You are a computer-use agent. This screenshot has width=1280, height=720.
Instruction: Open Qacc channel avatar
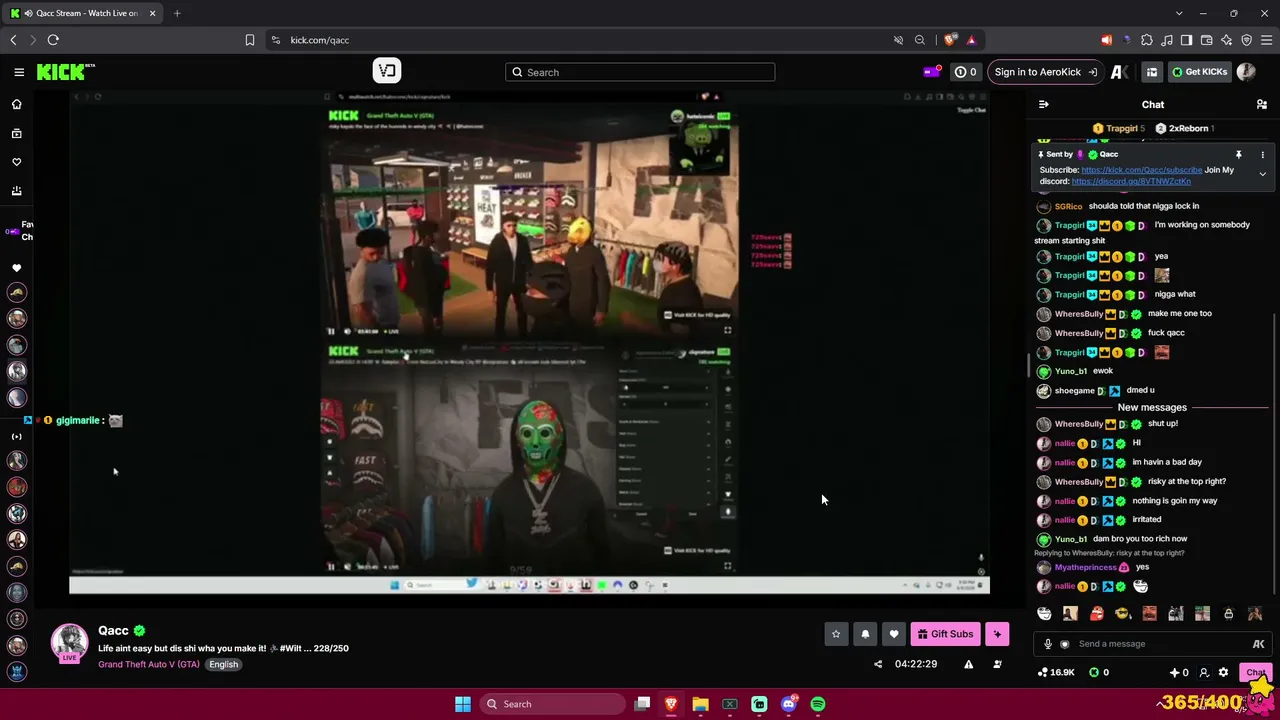pos(70,642)
